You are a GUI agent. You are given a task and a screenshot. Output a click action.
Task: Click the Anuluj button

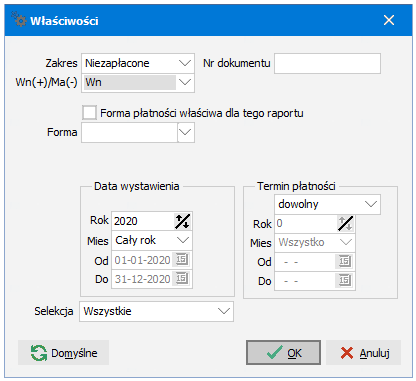coord(363,353)
